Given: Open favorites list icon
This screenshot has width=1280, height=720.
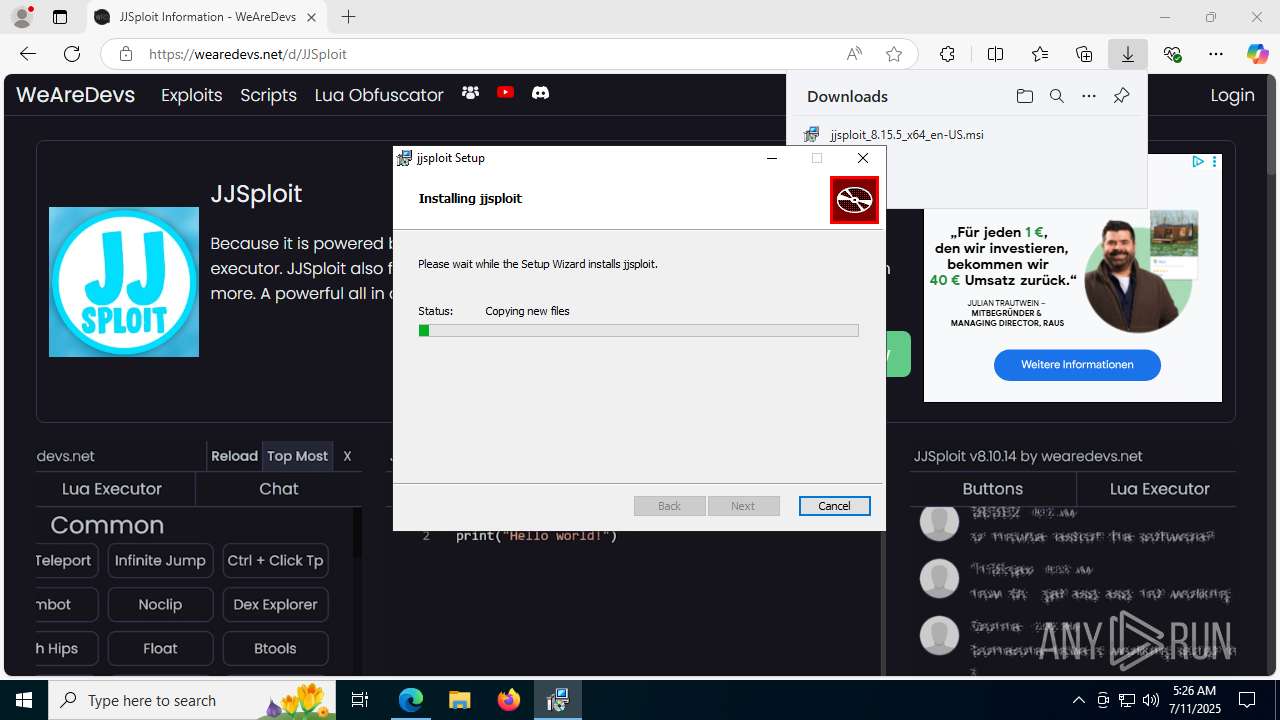Looking at the screenshot, I should tap(1040, 54).
